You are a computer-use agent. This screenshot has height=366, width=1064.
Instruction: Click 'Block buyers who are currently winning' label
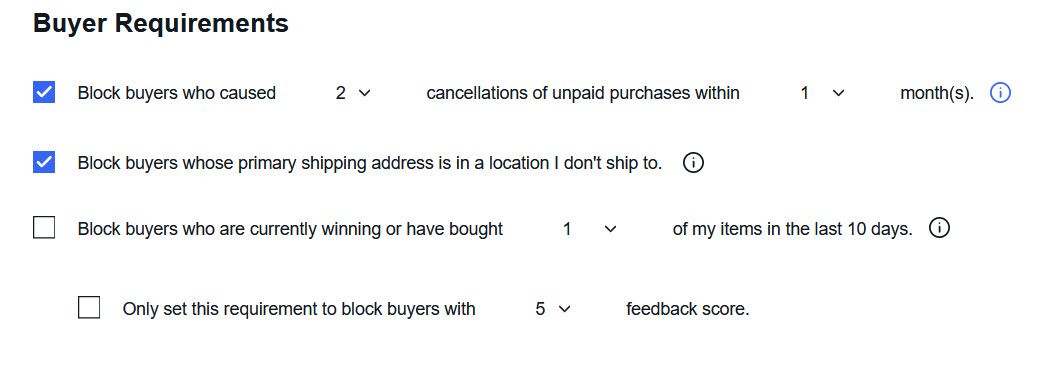coord(290,230)
